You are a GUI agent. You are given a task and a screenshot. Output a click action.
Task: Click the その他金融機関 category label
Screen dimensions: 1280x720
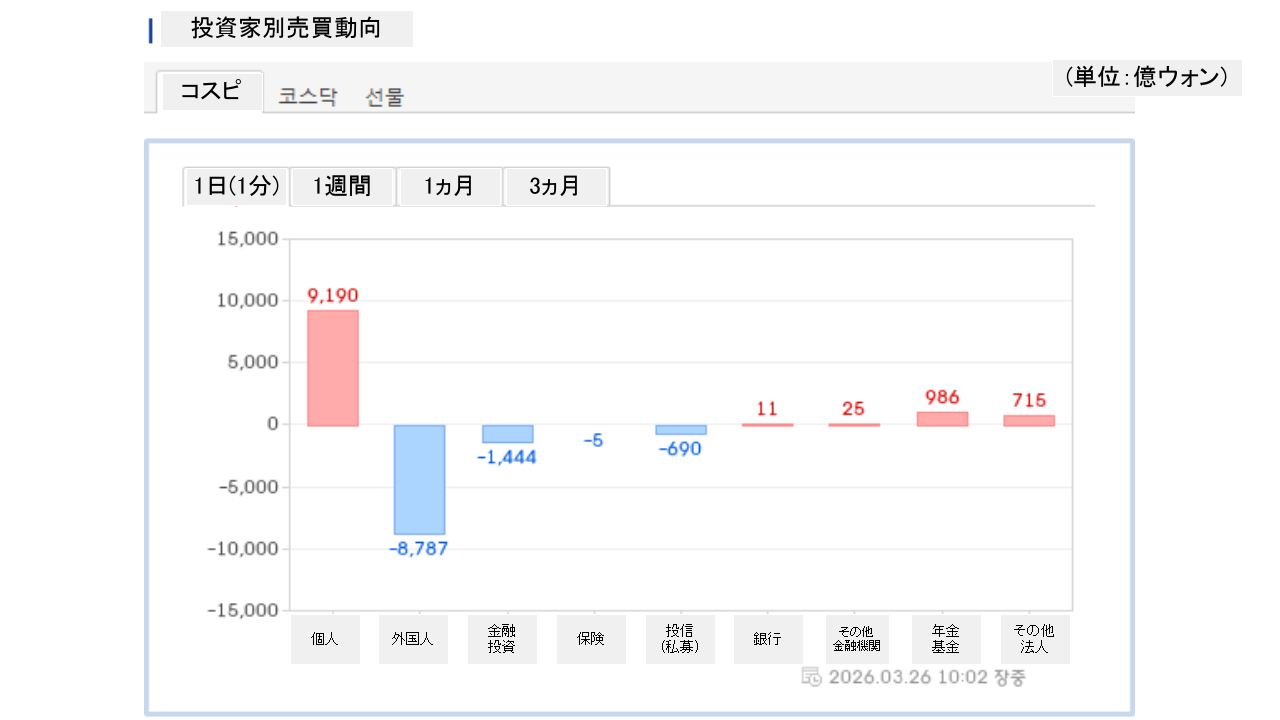pos(855,639)
